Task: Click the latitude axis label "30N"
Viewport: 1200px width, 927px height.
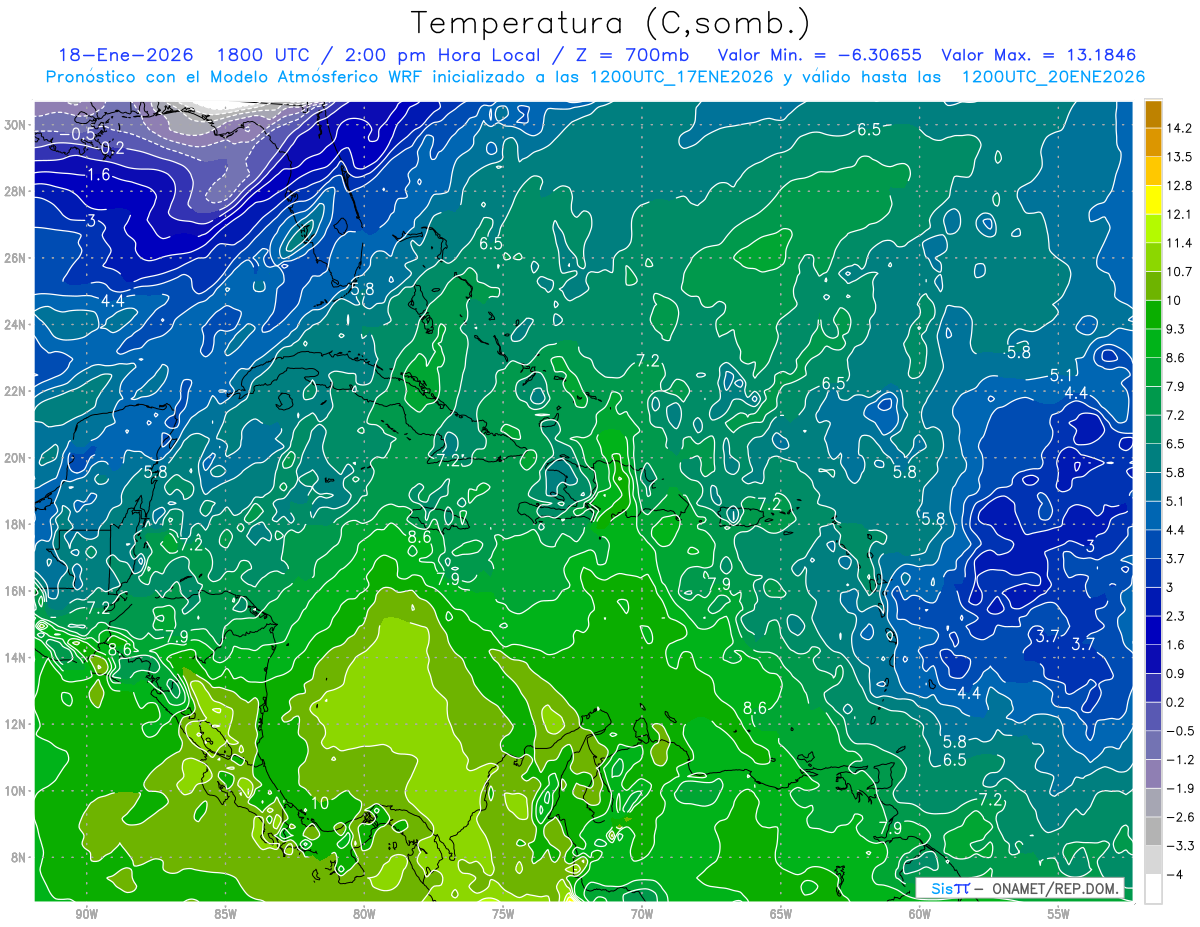Action: click(x=15, y=125)
